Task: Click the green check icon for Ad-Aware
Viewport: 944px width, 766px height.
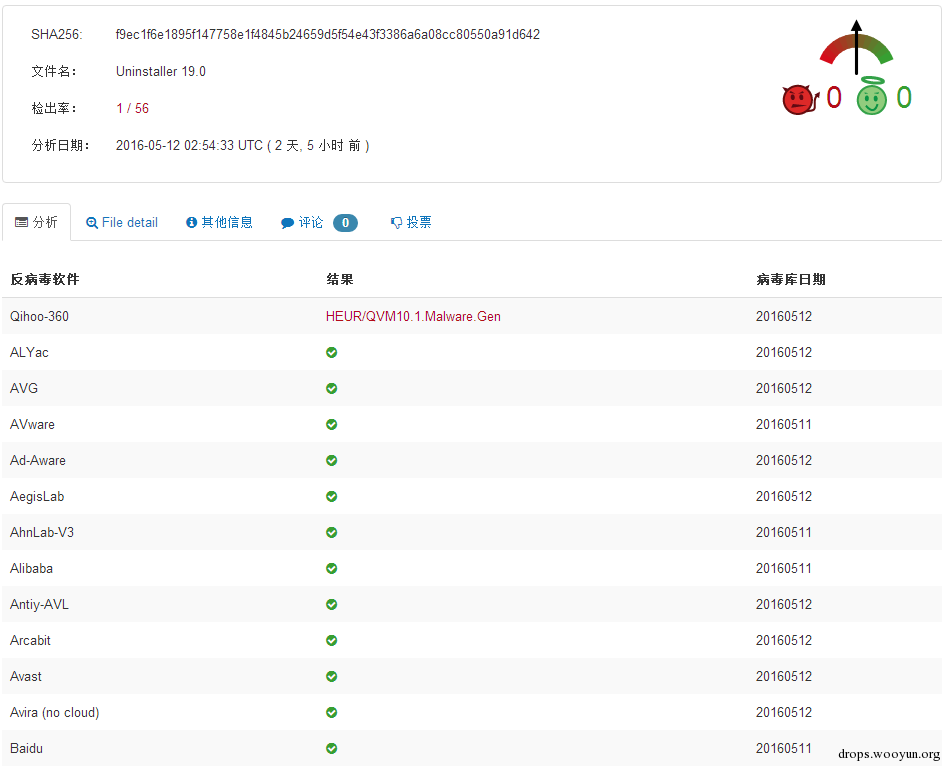Action: [331, 460]
